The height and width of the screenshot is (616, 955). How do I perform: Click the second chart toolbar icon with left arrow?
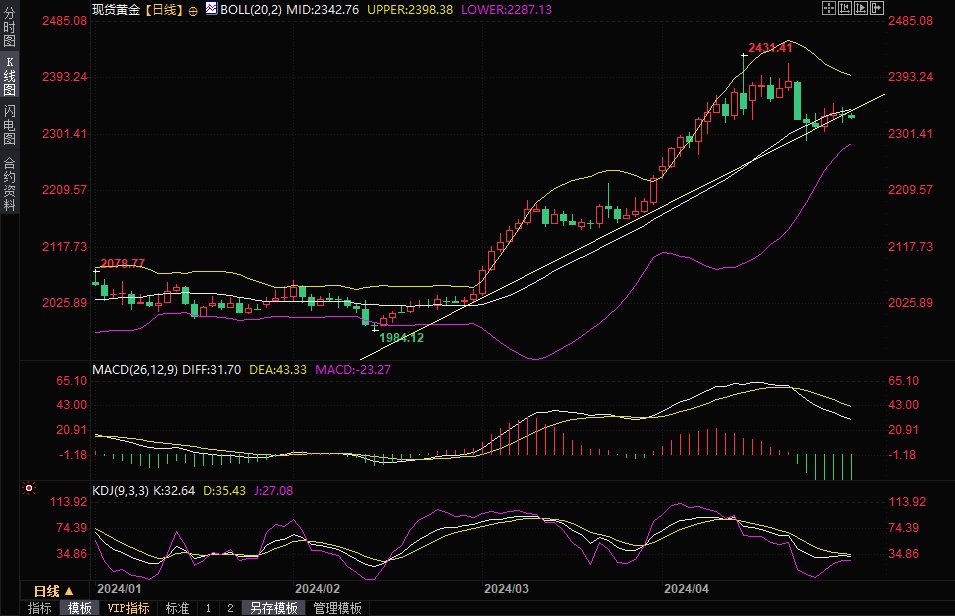[845, 8]
